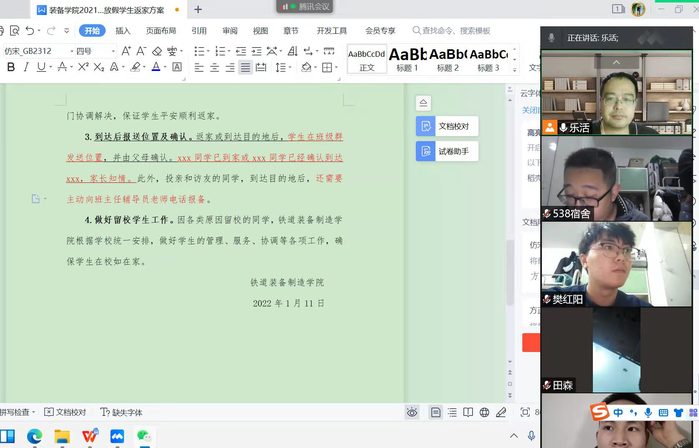This screenshot has width=699, height=448.
Task: Click the Chinese layout icon
Action: 271,51
